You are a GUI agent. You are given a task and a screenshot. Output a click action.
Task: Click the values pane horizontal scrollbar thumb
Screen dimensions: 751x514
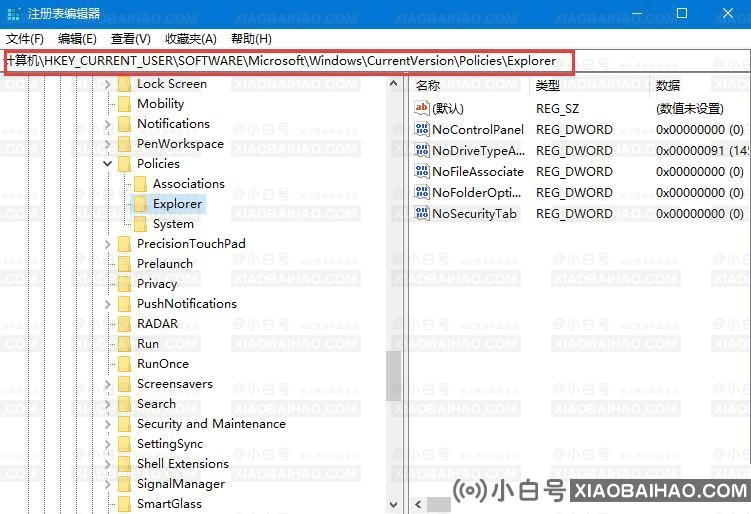(439, 504)
